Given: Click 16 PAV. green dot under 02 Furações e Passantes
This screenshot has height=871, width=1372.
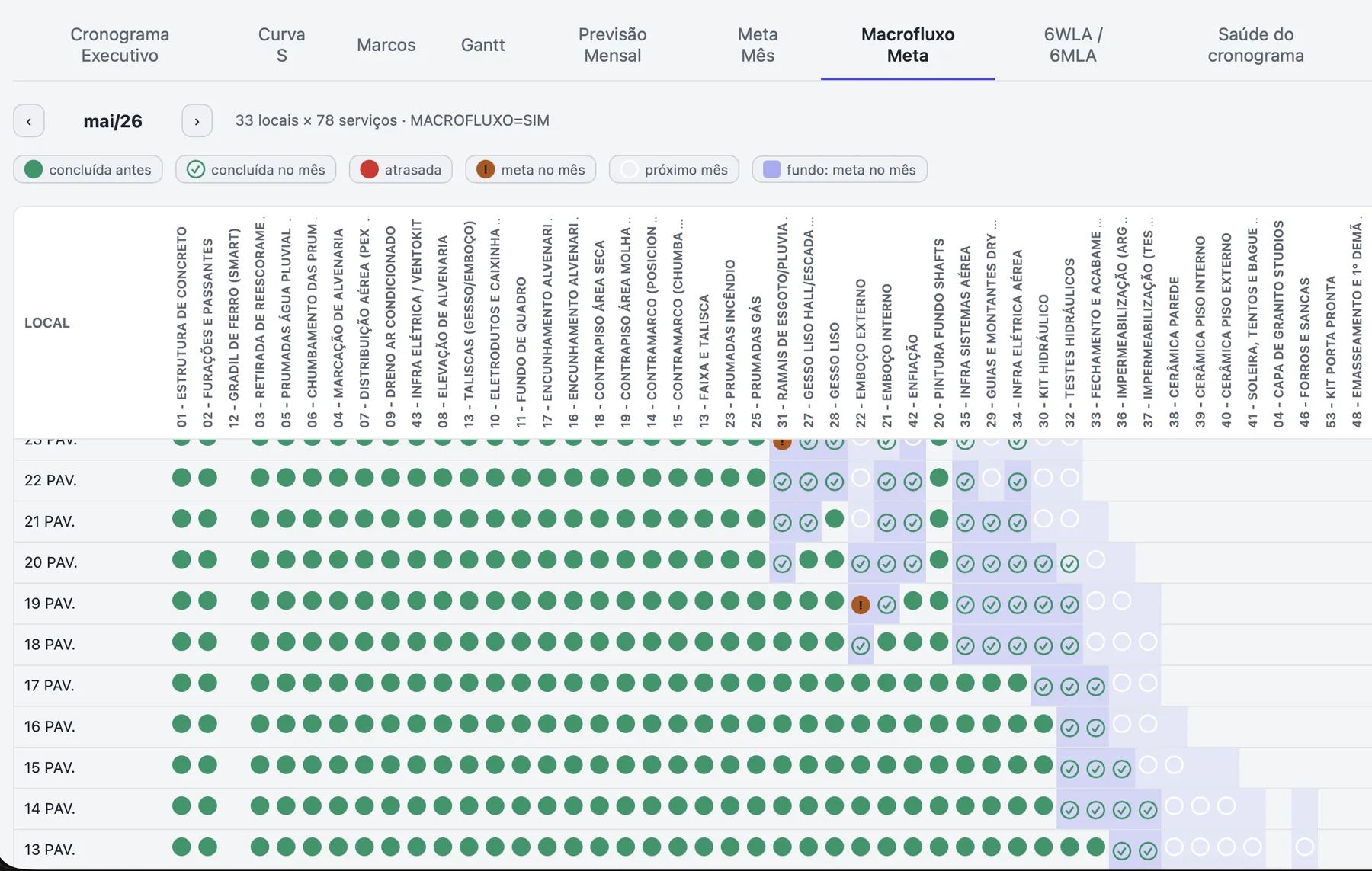Looking at the screenshot, I should [x=207, y=724].
